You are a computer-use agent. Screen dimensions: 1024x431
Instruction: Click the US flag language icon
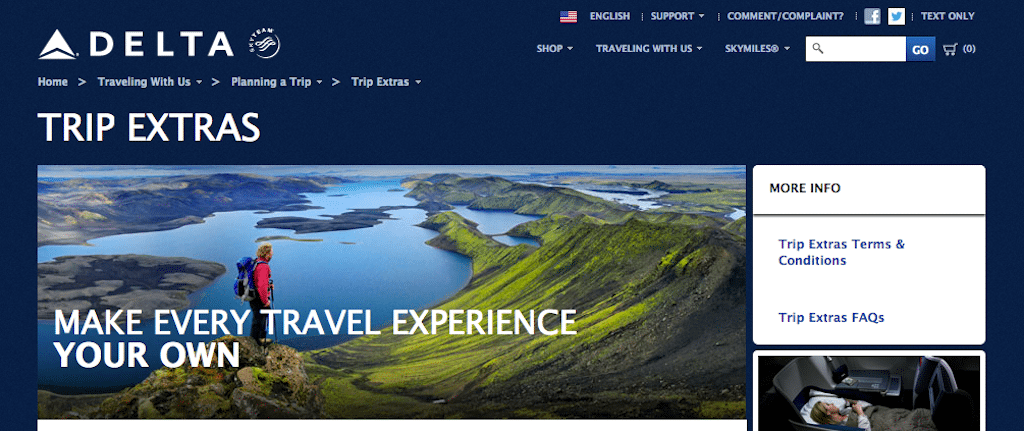click(568, 16)
